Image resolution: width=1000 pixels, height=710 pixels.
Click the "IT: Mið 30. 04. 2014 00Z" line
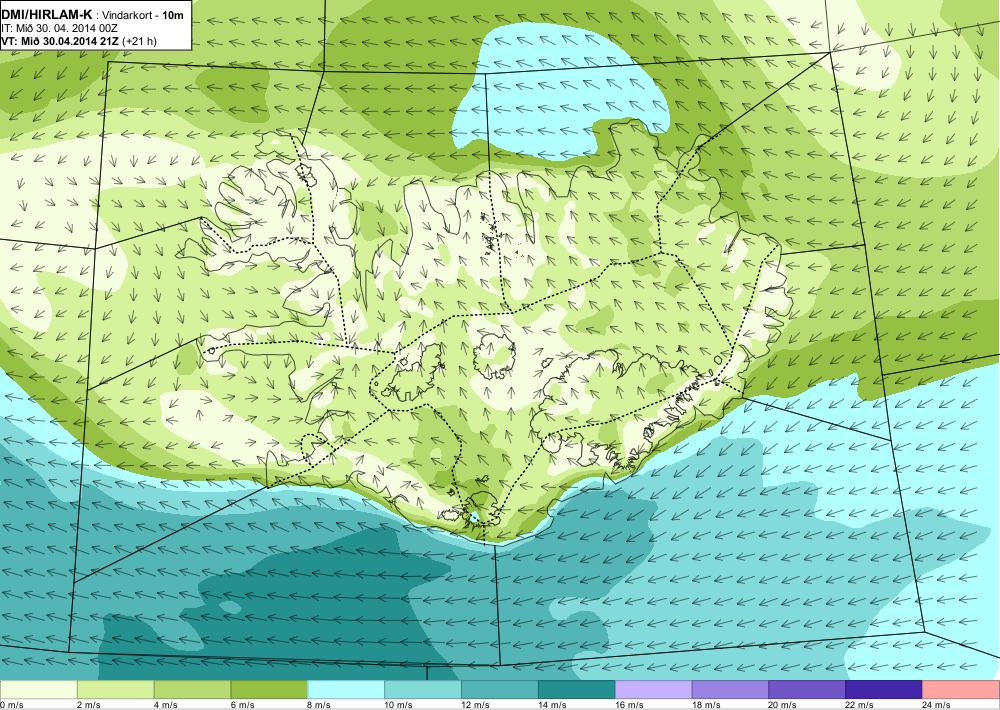59,29
